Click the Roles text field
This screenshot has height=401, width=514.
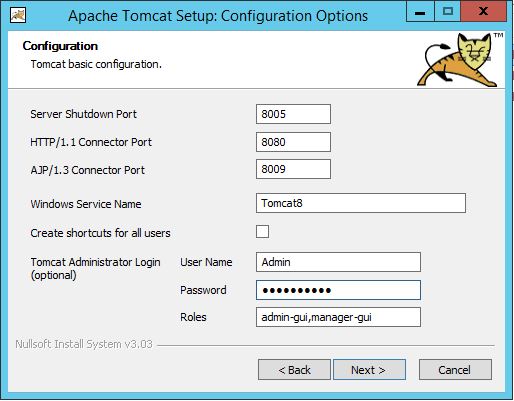coord(338,317)
